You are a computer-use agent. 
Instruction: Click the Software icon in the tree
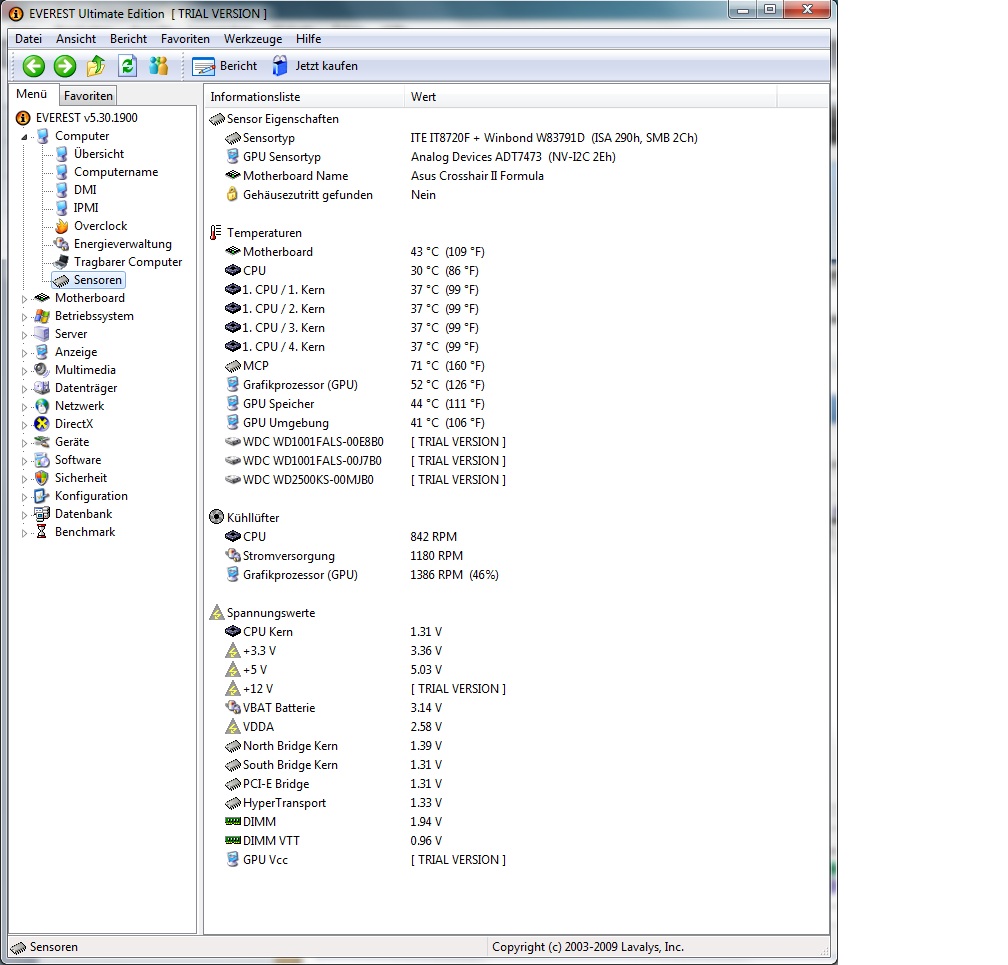coord(42,460)
